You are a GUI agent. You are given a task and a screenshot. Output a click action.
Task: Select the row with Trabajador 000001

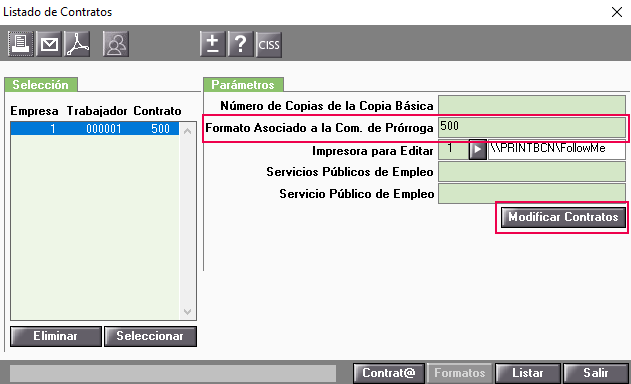[95, 128]
